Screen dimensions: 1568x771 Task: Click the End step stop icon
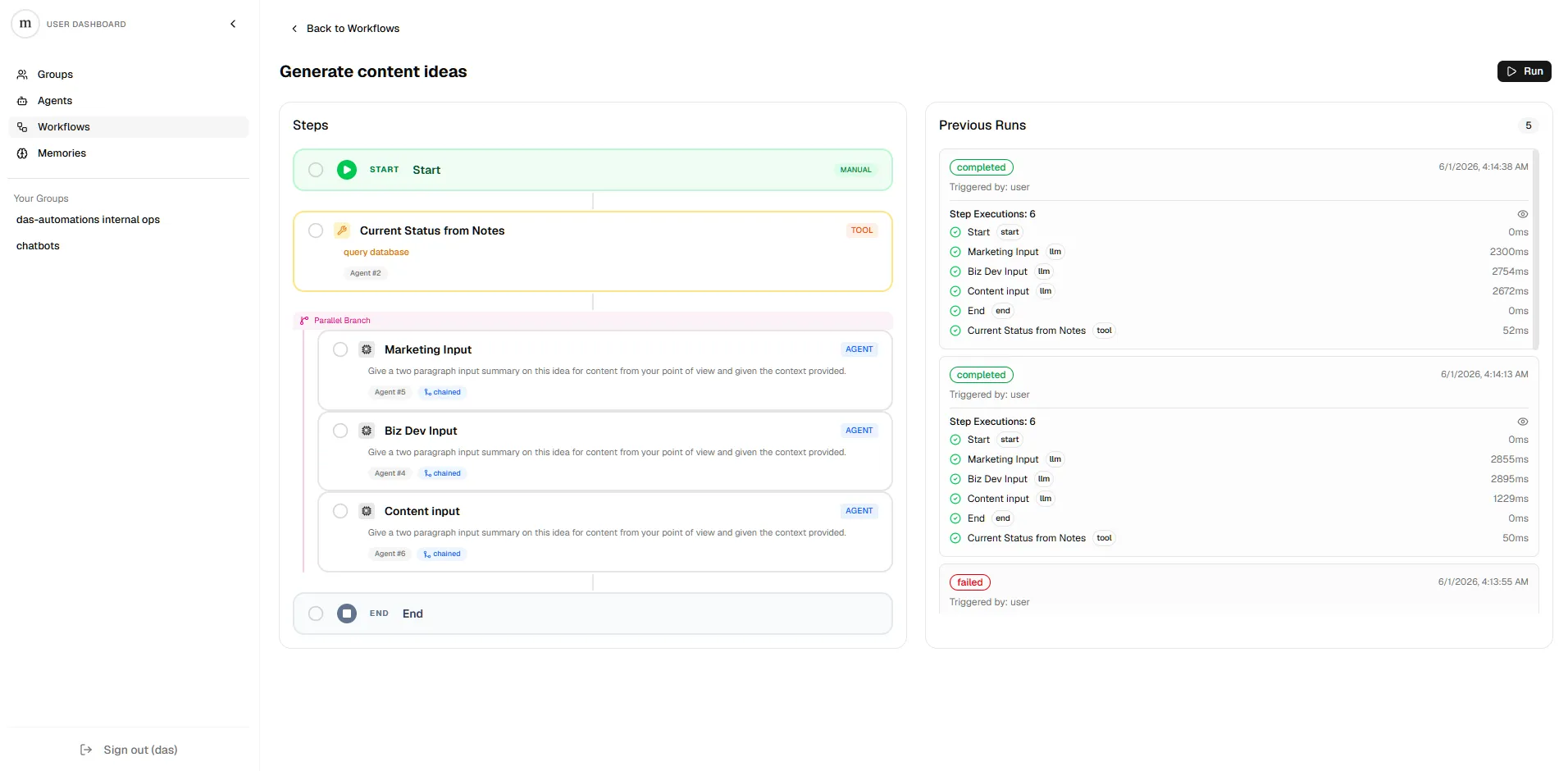(347, 614)
